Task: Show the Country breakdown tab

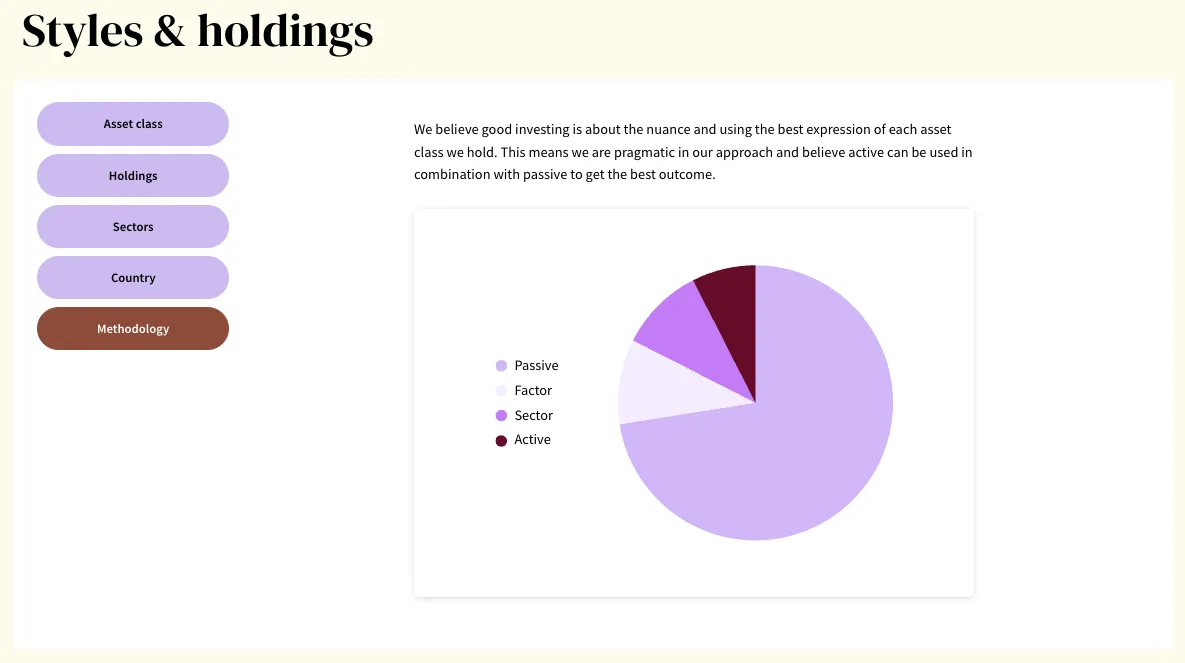Action: (133, 278)
